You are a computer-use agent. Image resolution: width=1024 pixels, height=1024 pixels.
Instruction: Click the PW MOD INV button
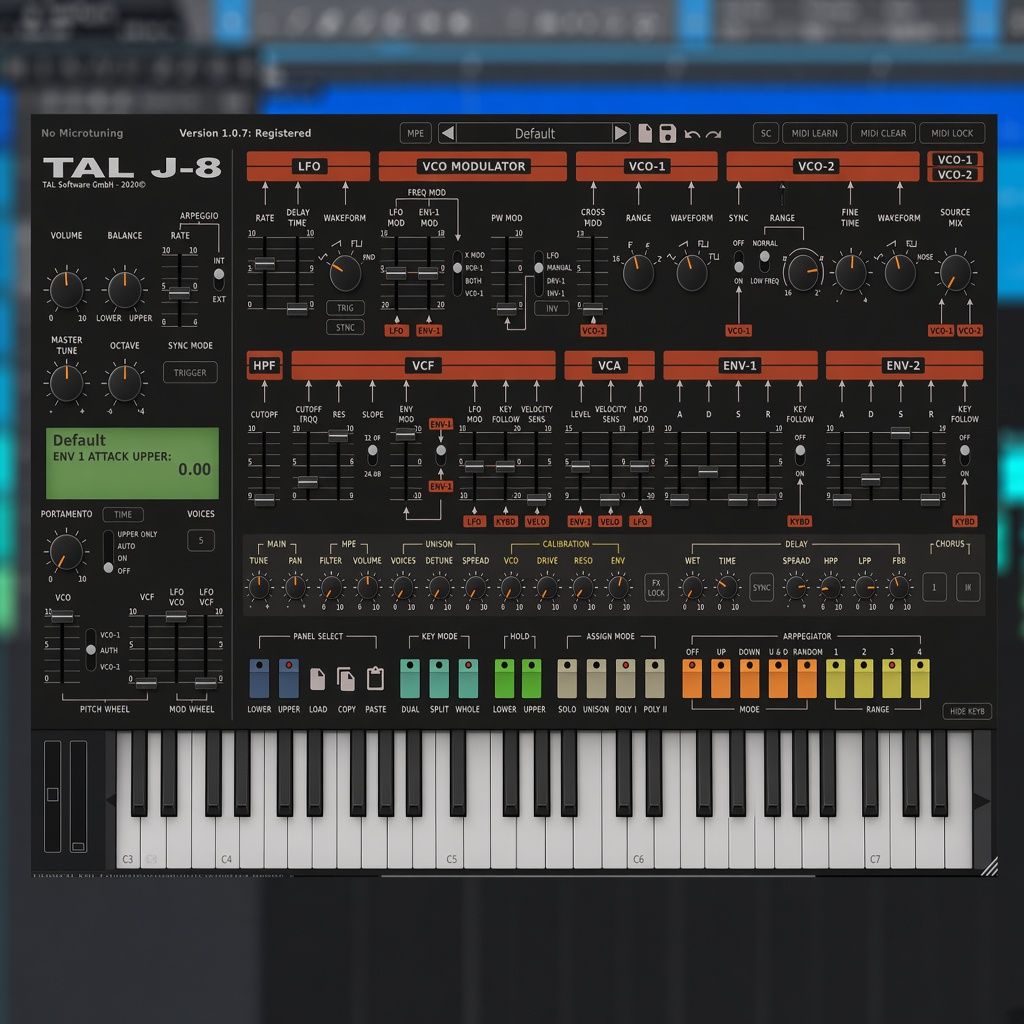(x=552, y=308)
